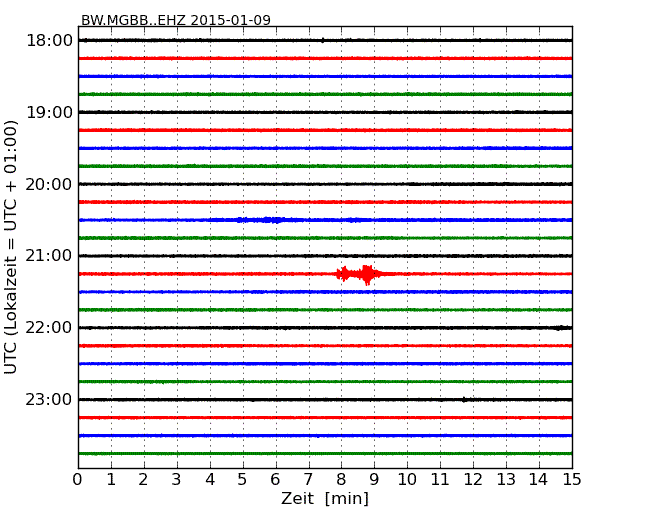Select the 22:00 time label
The height and width of the screenshot is (520, 650).
click(x=49, y=328)
